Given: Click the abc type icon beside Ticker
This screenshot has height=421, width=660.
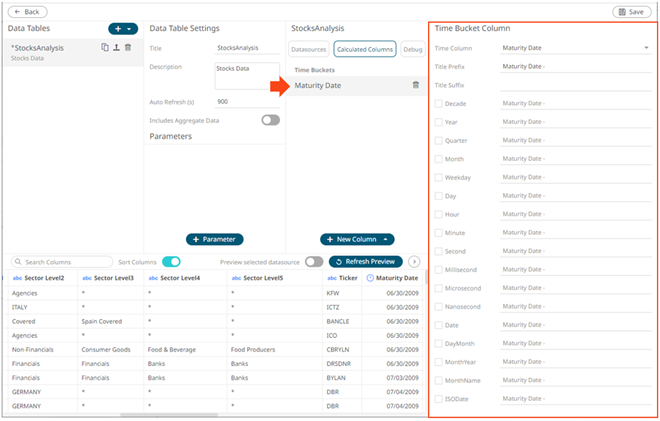Looking at the screenshot, I should pyautogui.click(x=331, y=278).
